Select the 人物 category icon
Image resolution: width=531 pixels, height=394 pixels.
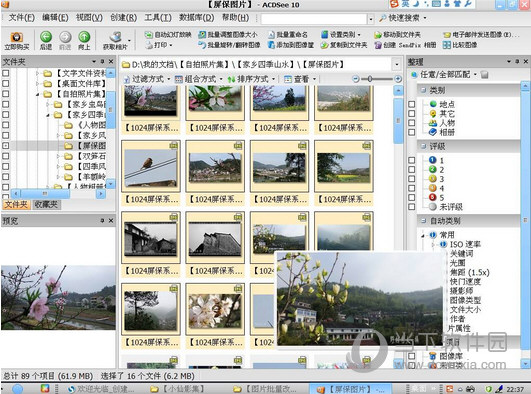(x=433, y=123)
